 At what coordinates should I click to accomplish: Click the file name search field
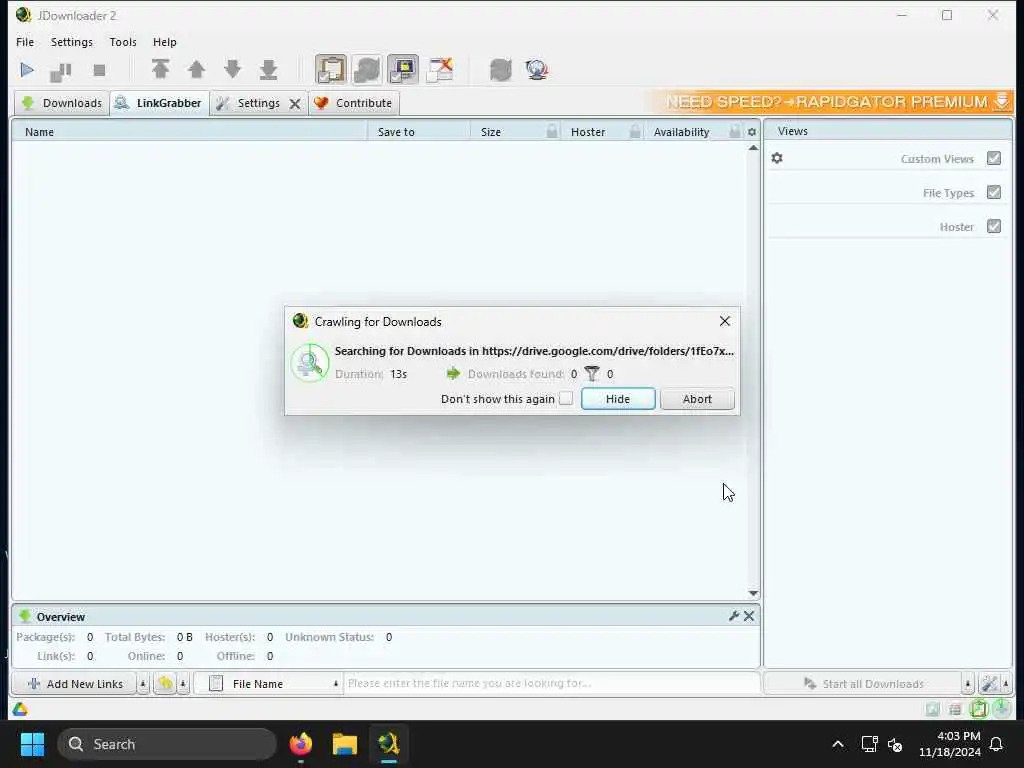[x=552, y=683]
